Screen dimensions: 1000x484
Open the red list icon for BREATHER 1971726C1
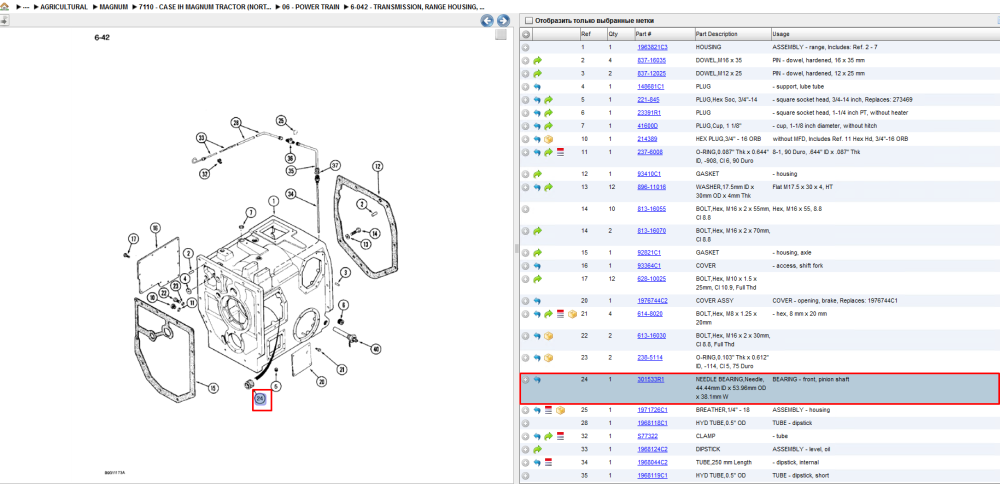tap(548, 410)
